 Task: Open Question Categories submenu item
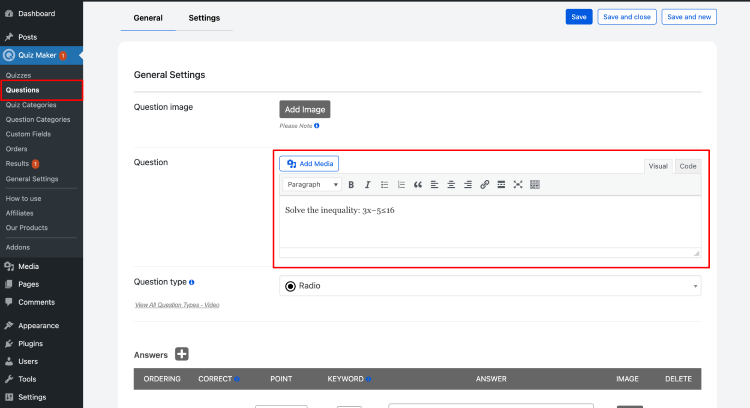[38, 120]
